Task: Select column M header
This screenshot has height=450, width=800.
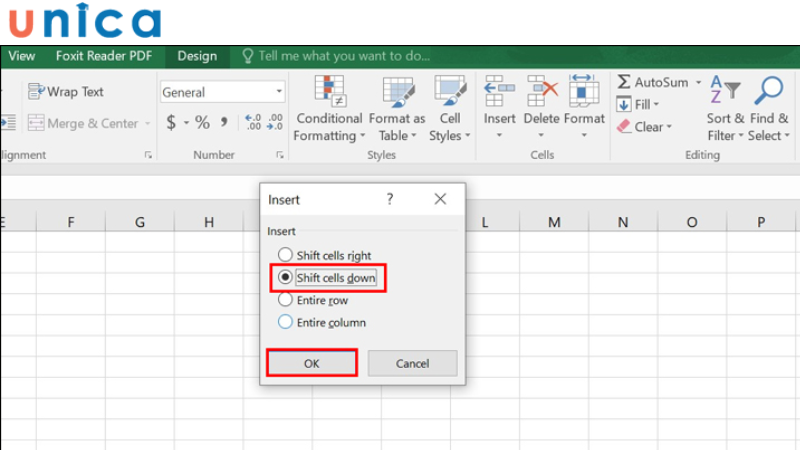Action: tap(554, 222)
